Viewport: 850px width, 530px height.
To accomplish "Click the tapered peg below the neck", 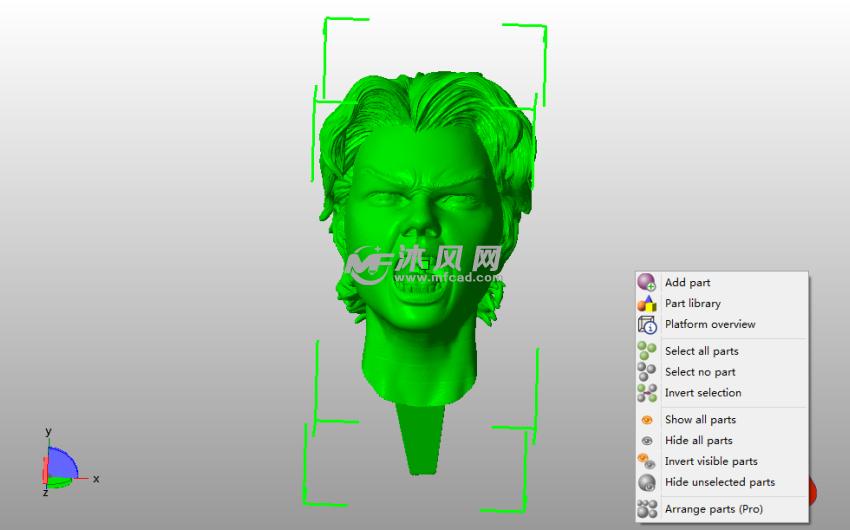I will click(421, 438).
